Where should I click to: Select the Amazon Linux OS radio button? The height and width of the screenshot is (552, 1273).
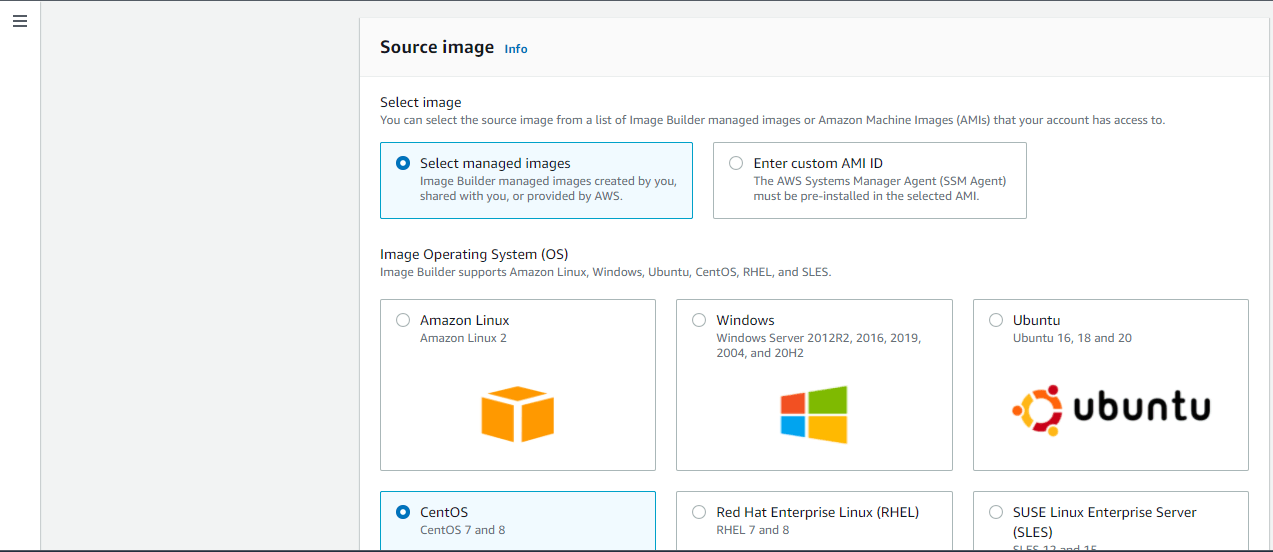[403, 320]
